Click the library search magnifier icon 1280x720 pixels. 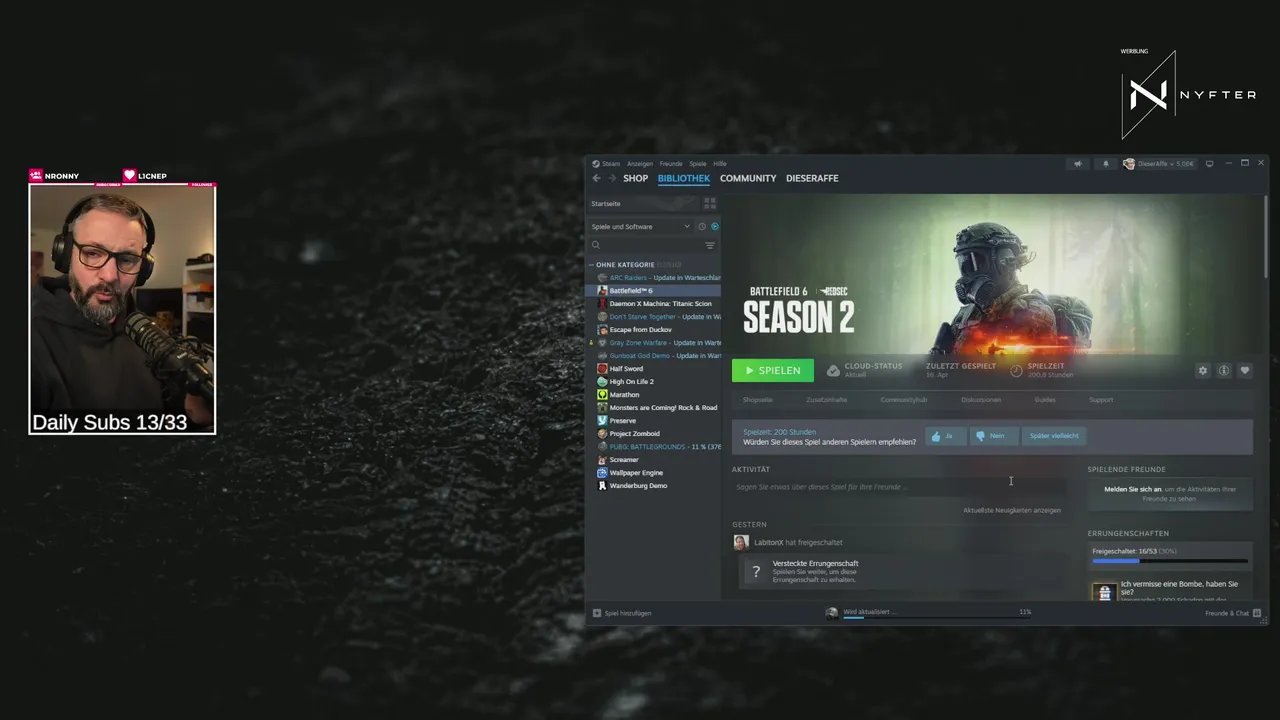tap(596, 245)
